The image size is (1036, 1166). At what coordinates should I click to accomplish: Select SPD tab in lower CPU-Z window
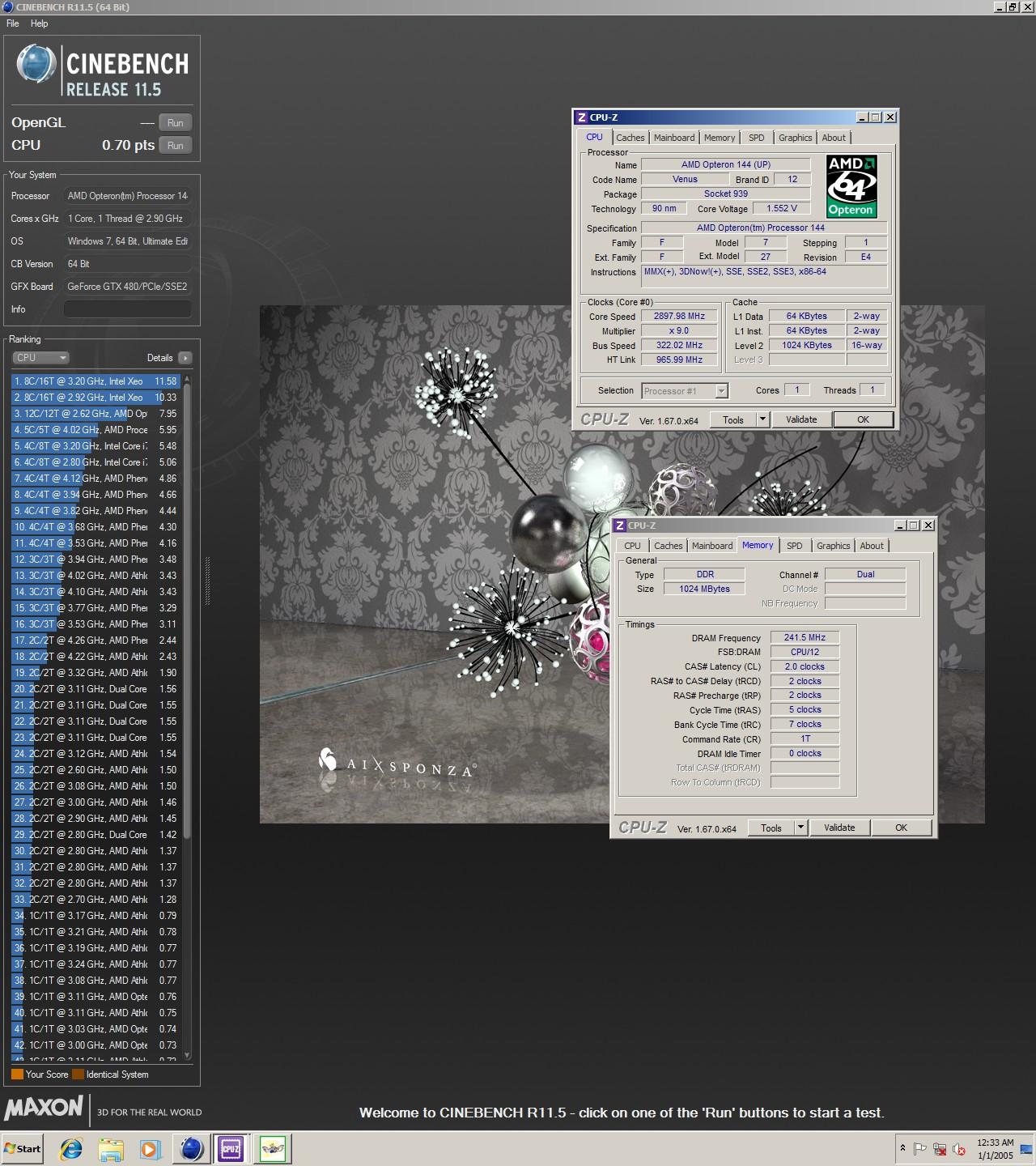pos(795,546)
